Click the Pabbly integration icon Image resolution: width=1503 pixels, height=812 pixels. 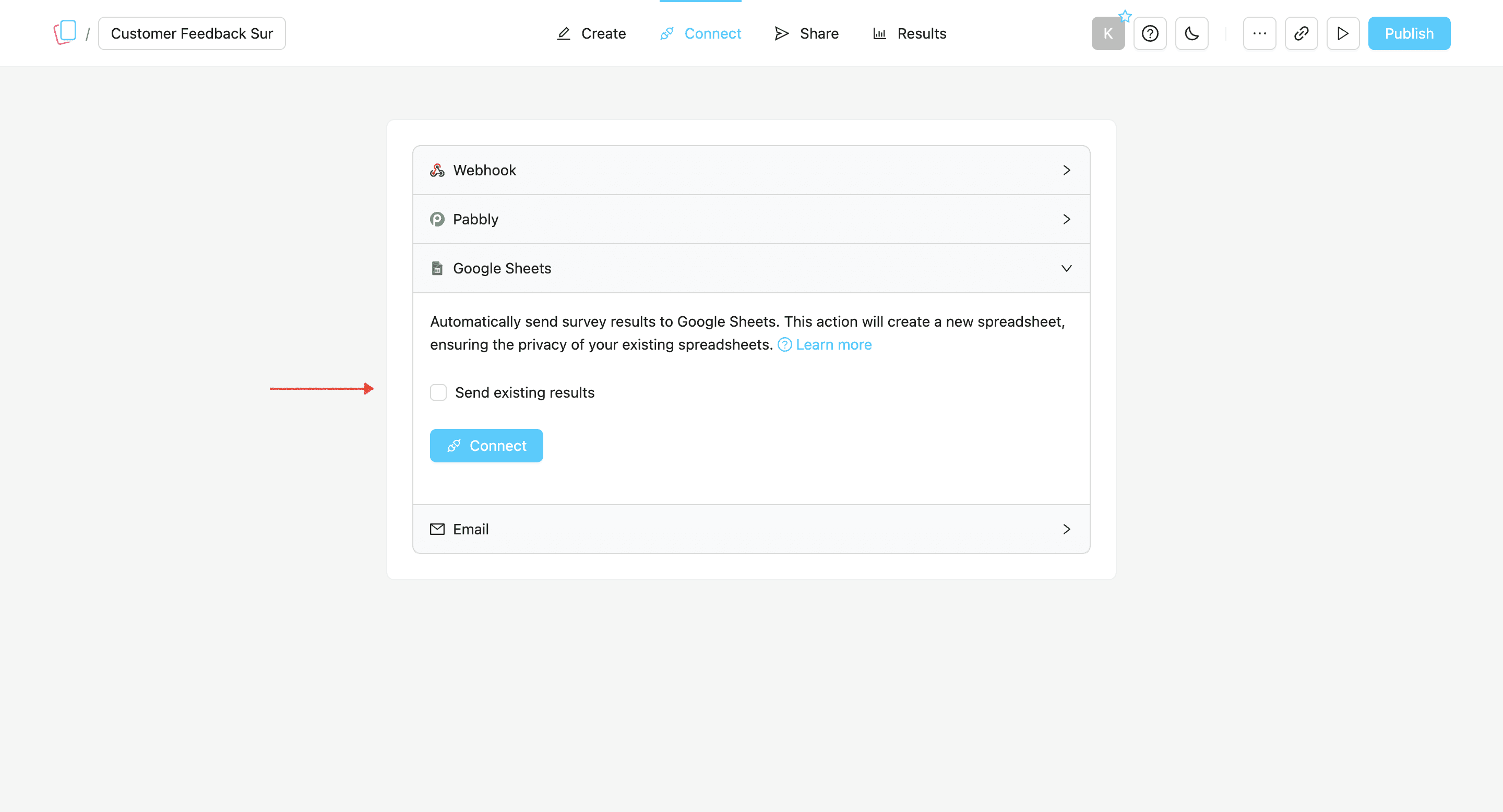click(x=437, y=219)
